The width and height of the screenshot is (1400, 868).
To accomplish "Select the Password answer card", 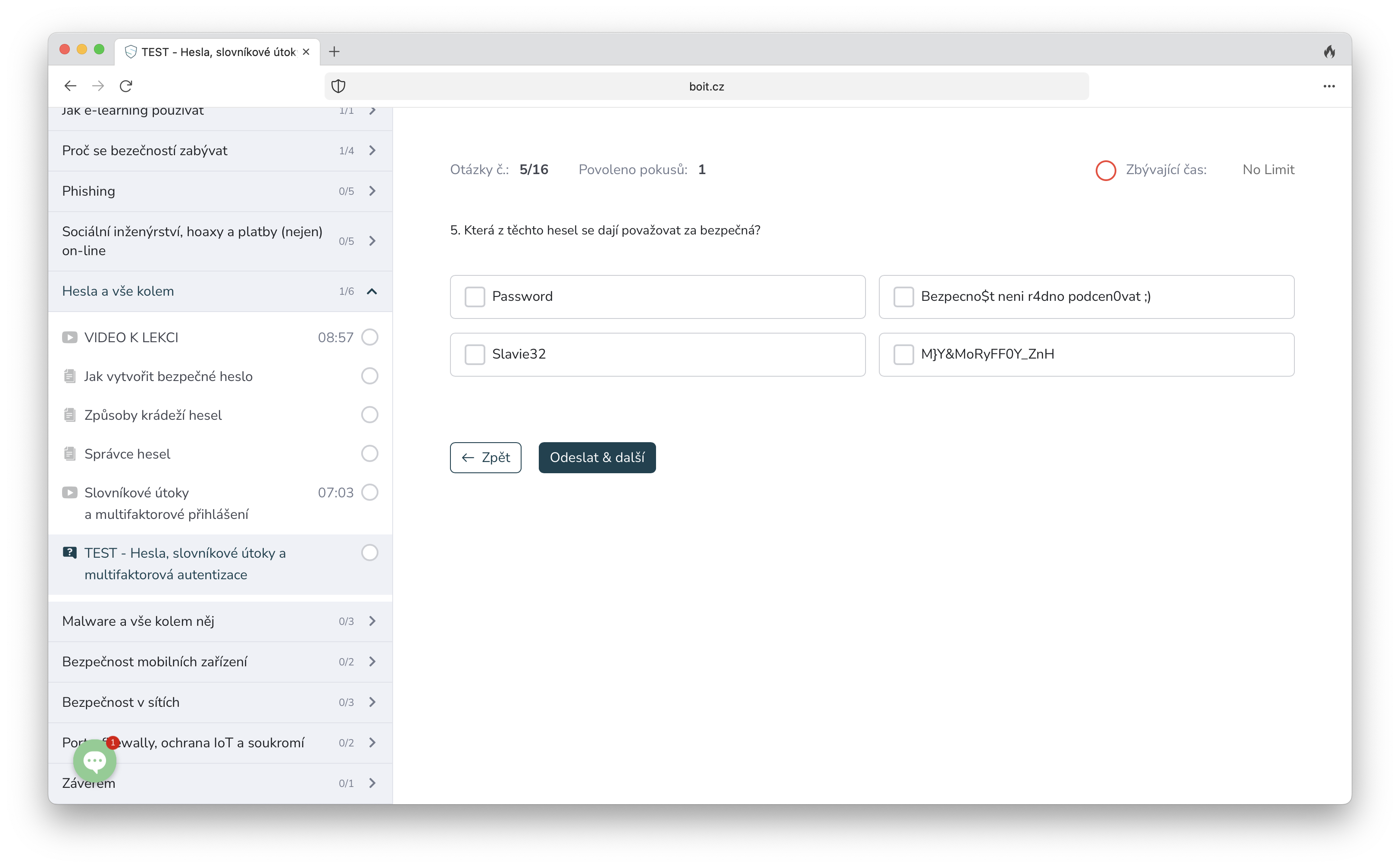I will (x=657, y=297).
